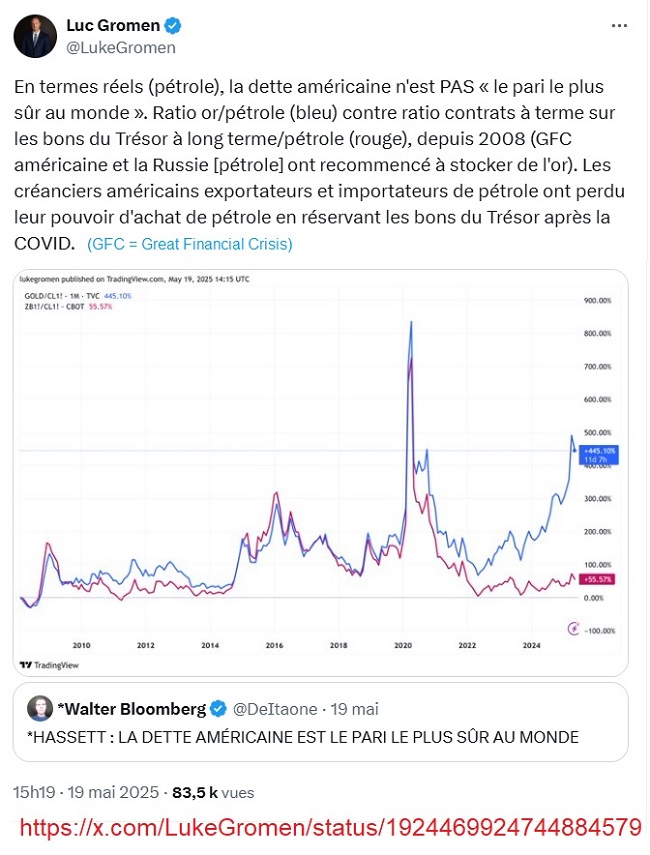Open the red x.com status URL

click(330, 828)
